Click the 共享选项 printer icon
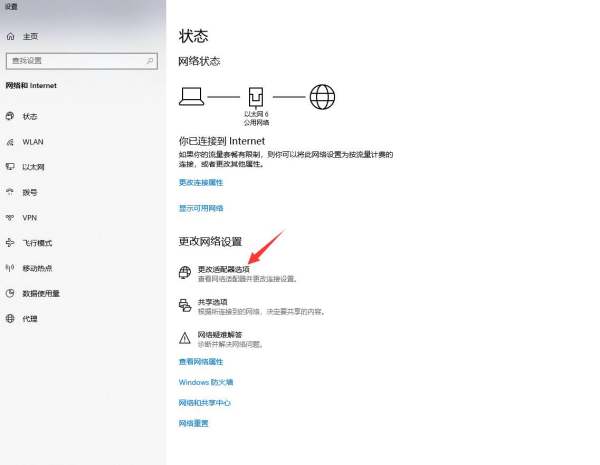This screenshot has width=600, height=465. [x=185, y=305]
